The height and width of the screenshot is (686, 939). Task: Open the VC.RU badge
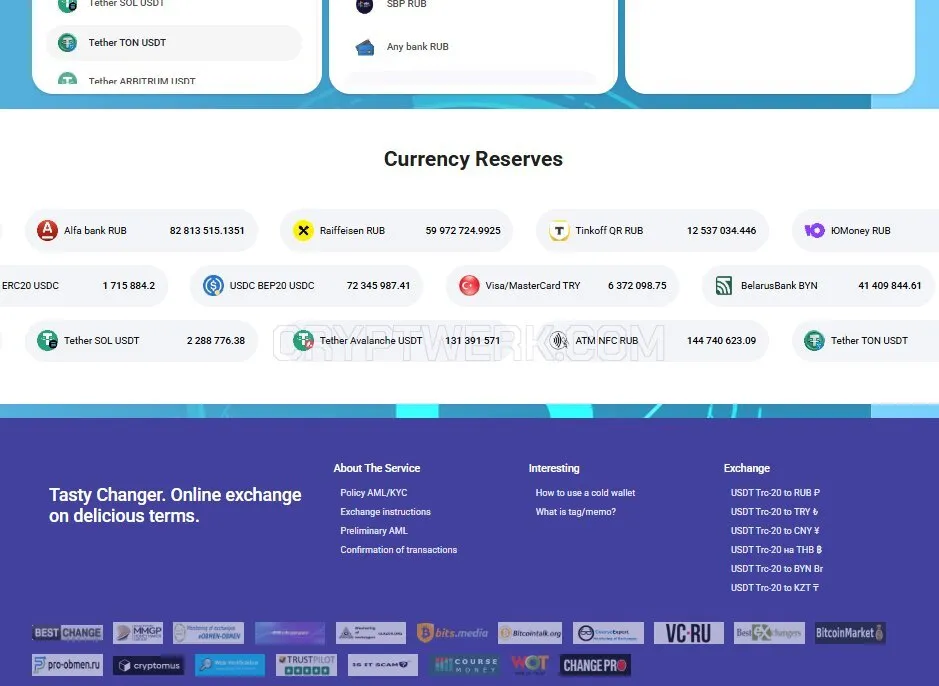click(689, 633)
